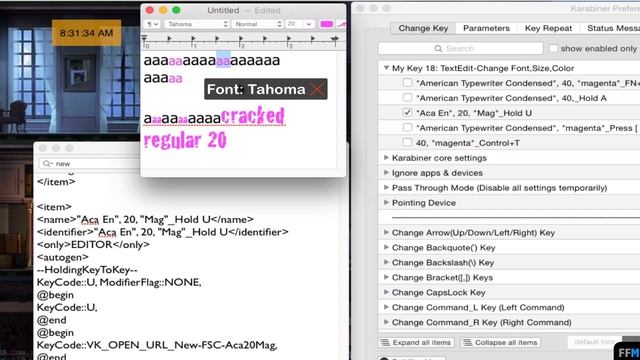This screenshot has height=360, width=640.
Task: Expand Change CapsLock Key
Action: [x=386, y=292]
